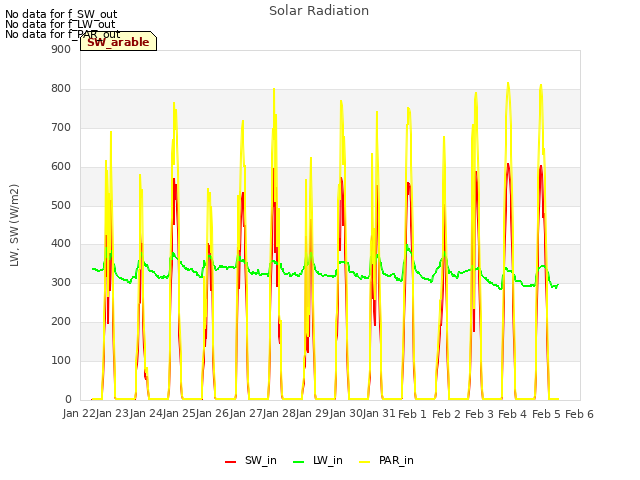Viewport: 640px width, 480px height.
Task: Click the LW_in legend label
Action: [327, 460]
